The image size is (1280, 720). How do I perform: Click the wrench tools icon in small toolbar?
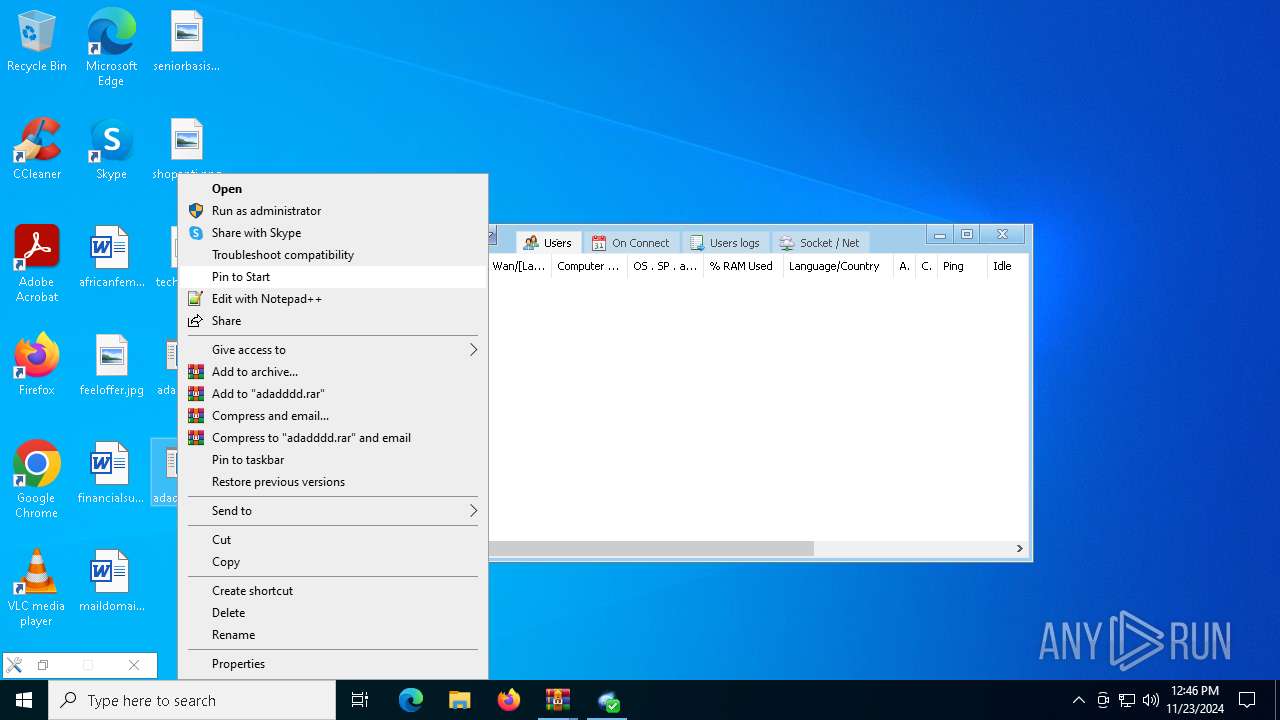(x=14, y=665)
